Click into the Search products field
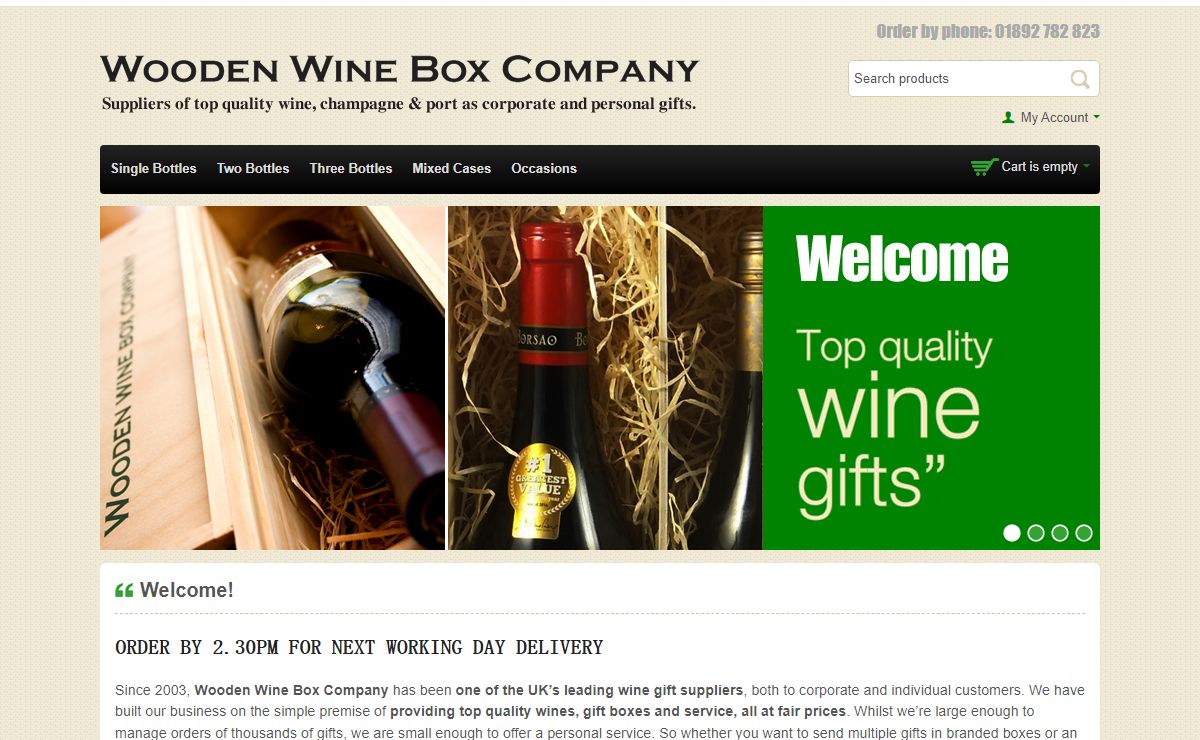The height and width of the screenshot is (740, 1200). coord(958,79)
